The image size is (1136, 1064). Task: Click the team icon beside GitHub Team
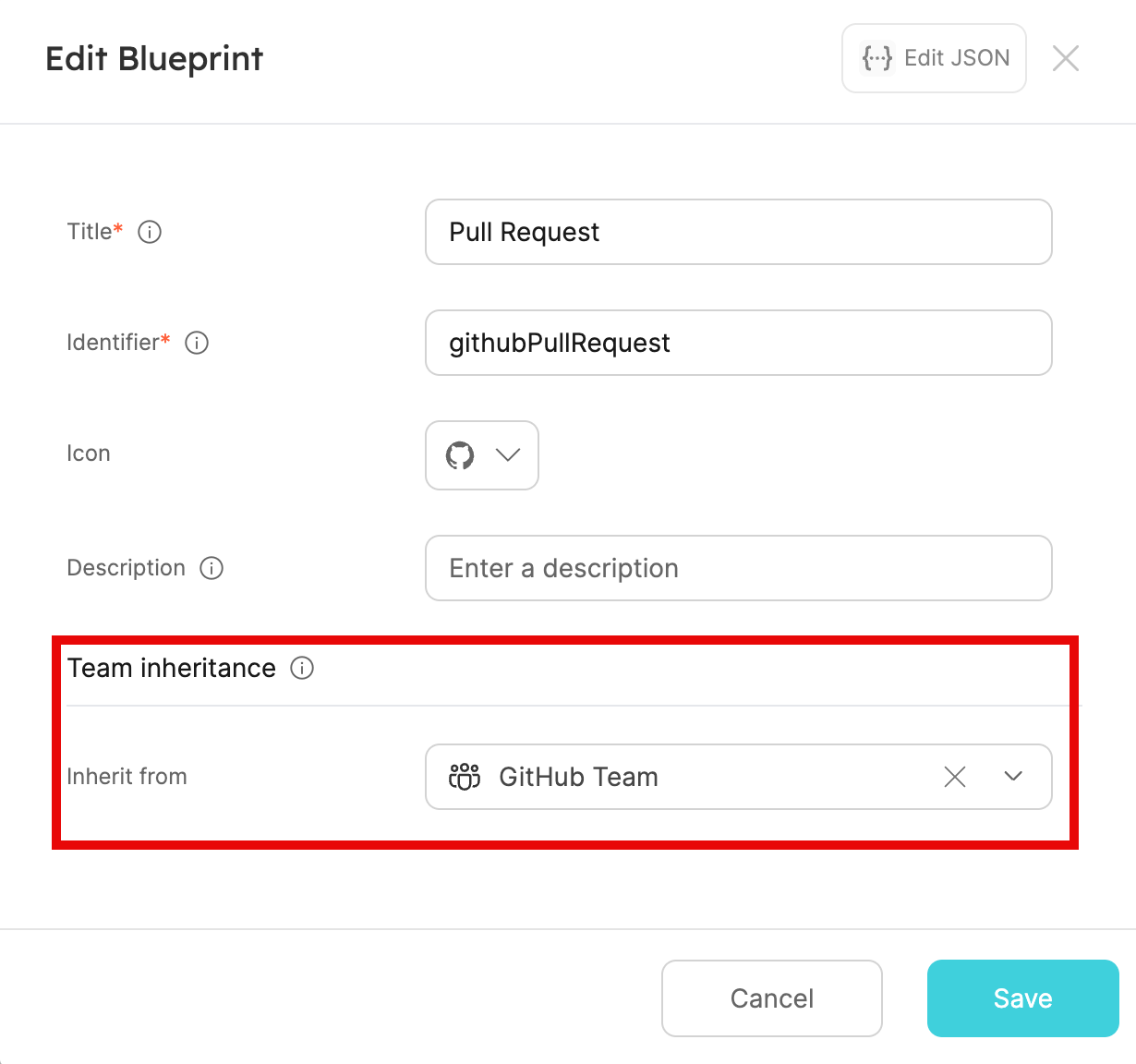[x=465, y=777]
